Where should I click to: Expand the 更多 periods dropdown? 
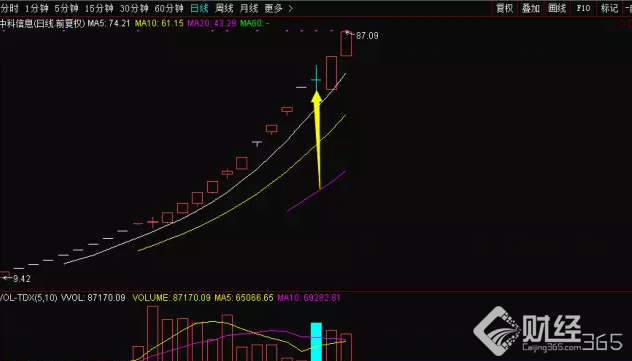point(274,8)
